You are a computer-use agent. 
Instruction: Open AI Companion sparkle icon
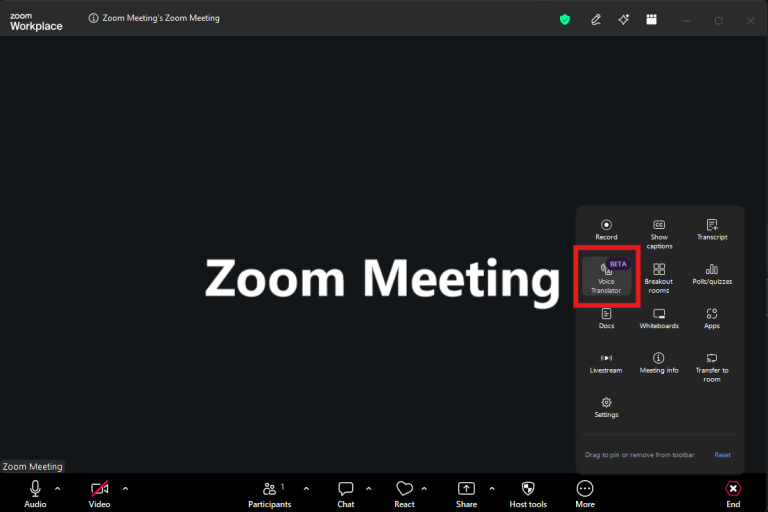pyautogui.click(x=624, y=20)
